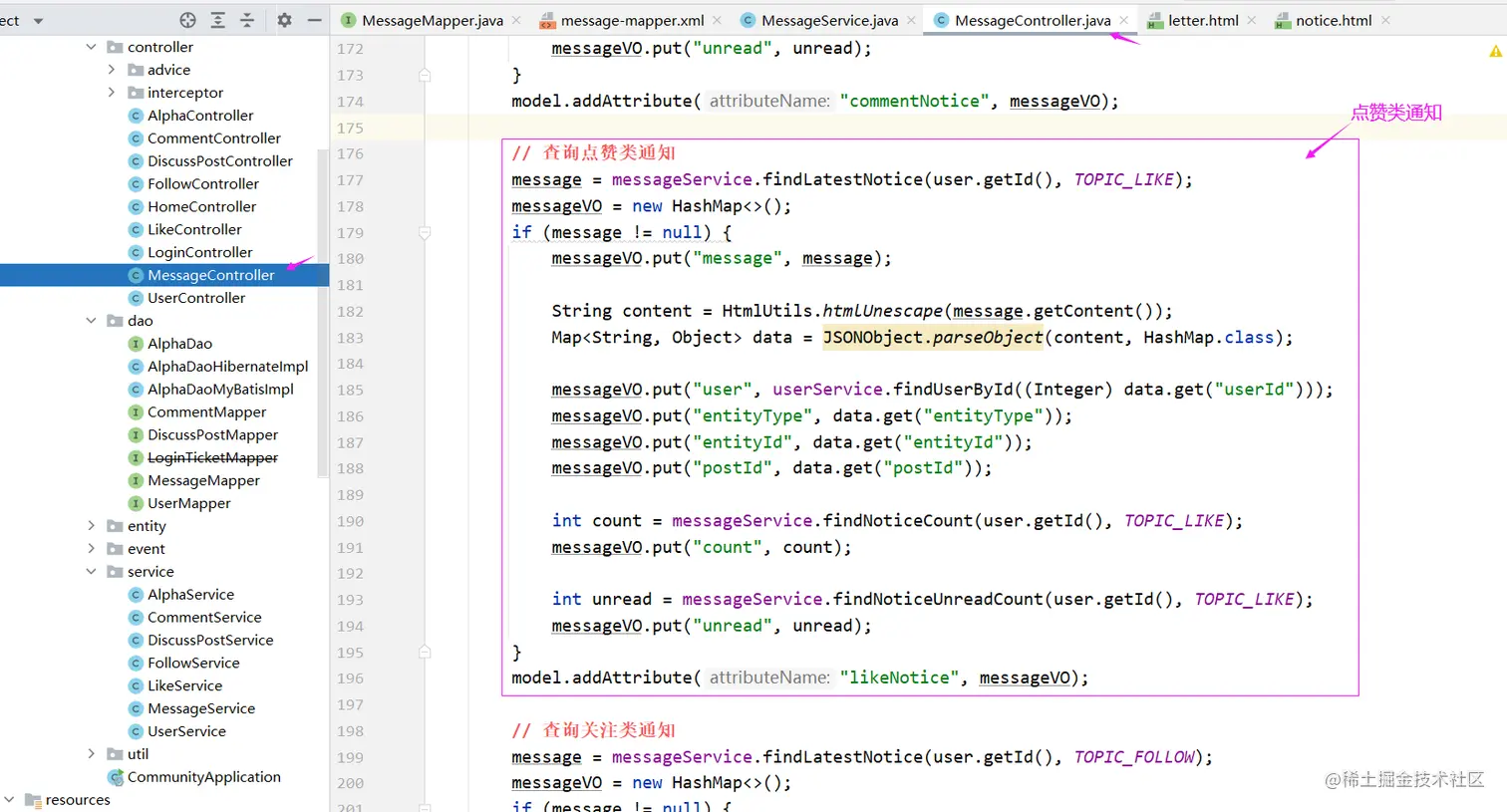Select the UserMapper interface file

pos(188,503)
